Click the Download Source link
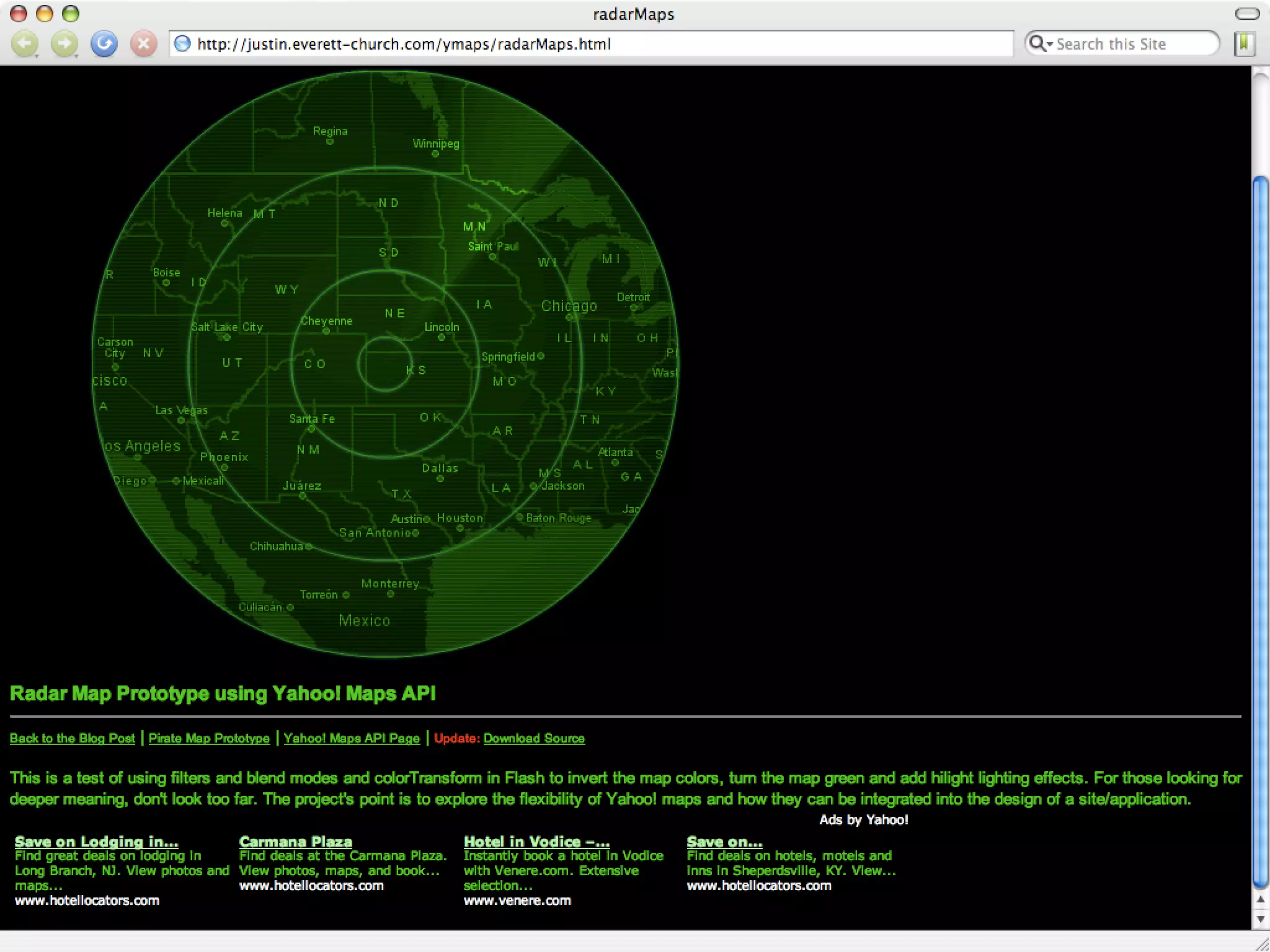 click(534, 738)
